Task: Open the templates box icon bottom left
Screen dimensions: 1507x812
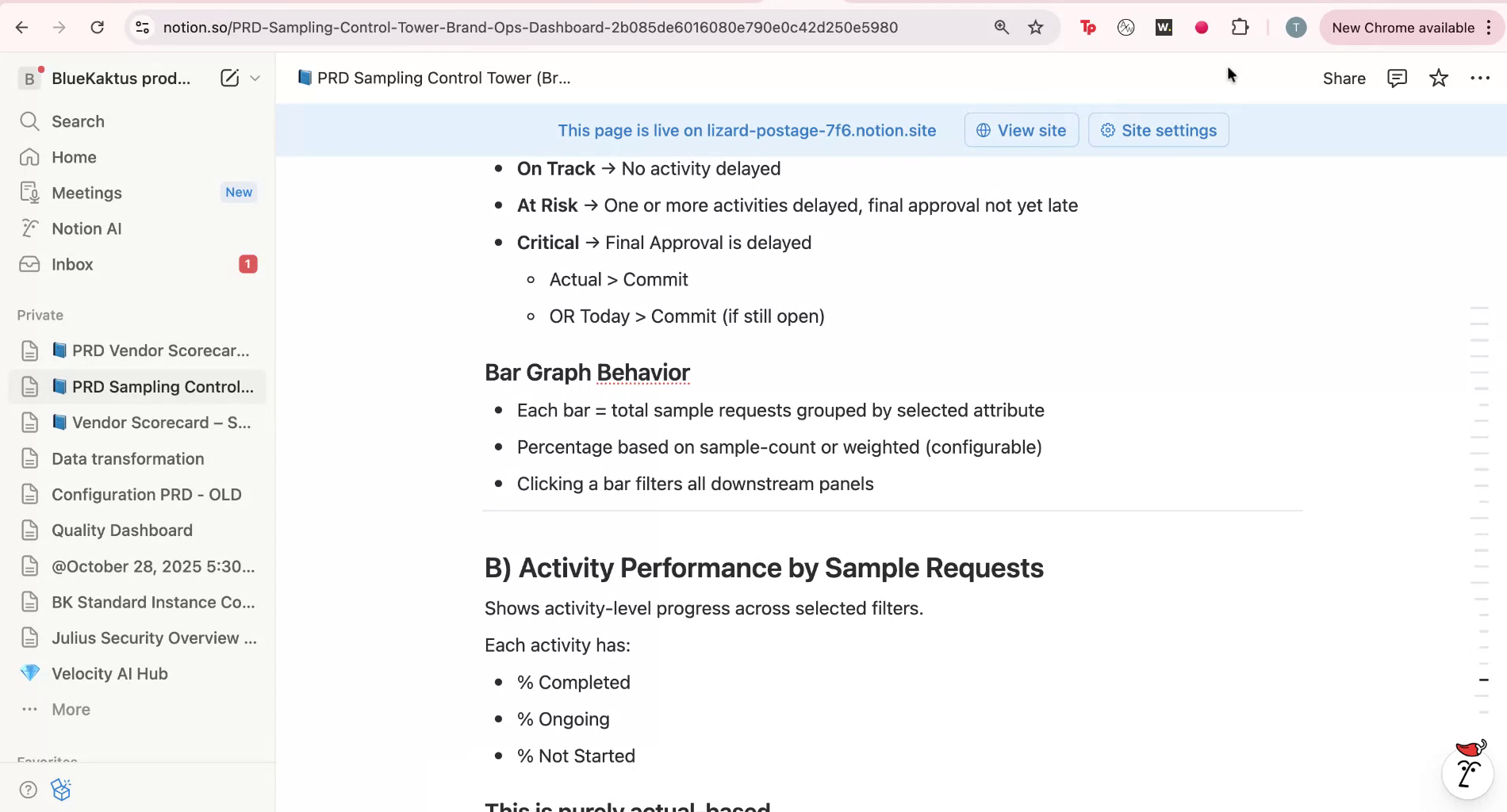Action: click(60, 789)
